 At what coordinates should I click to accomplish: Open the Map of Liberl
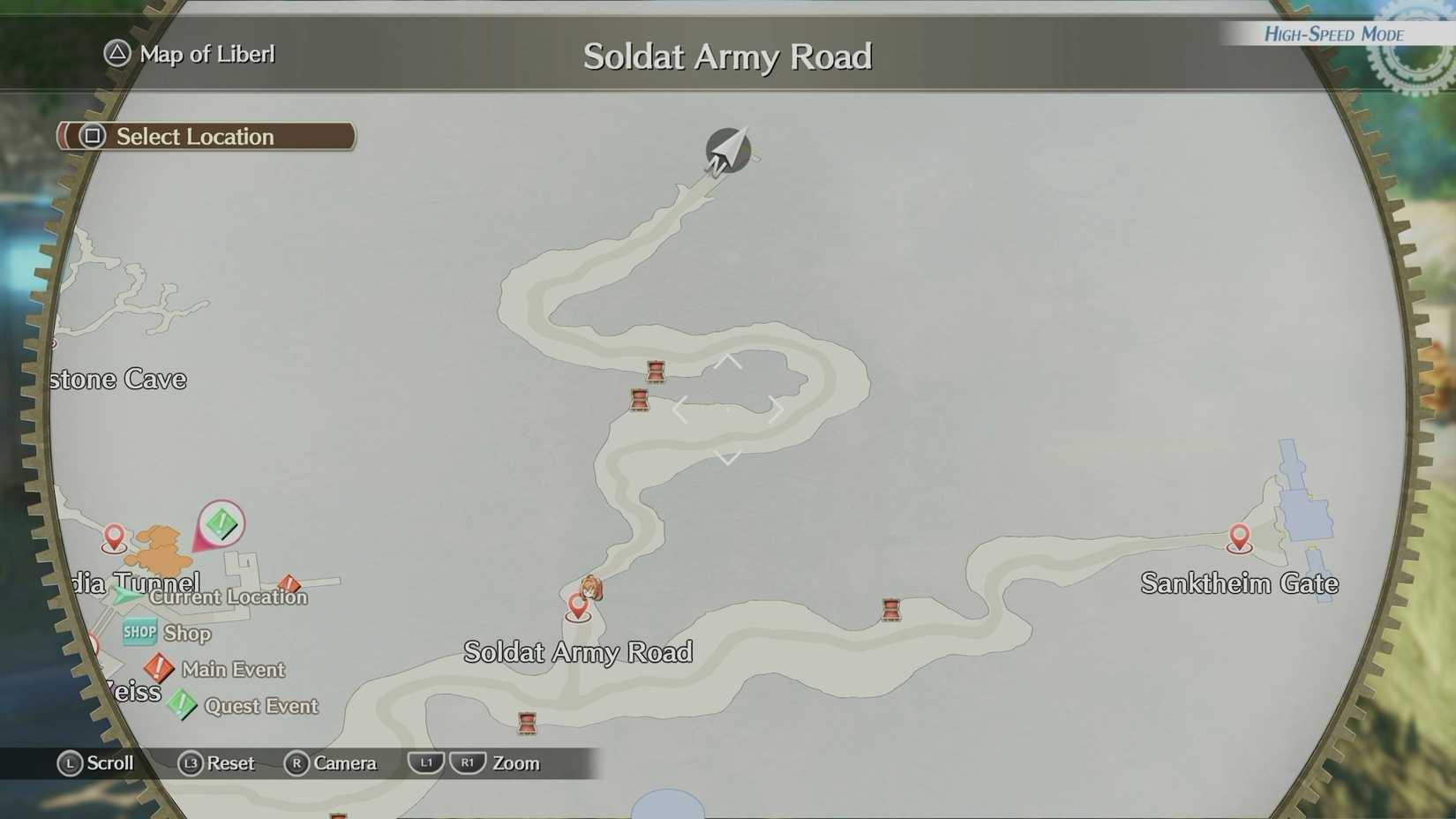click(x=190, y=54)
